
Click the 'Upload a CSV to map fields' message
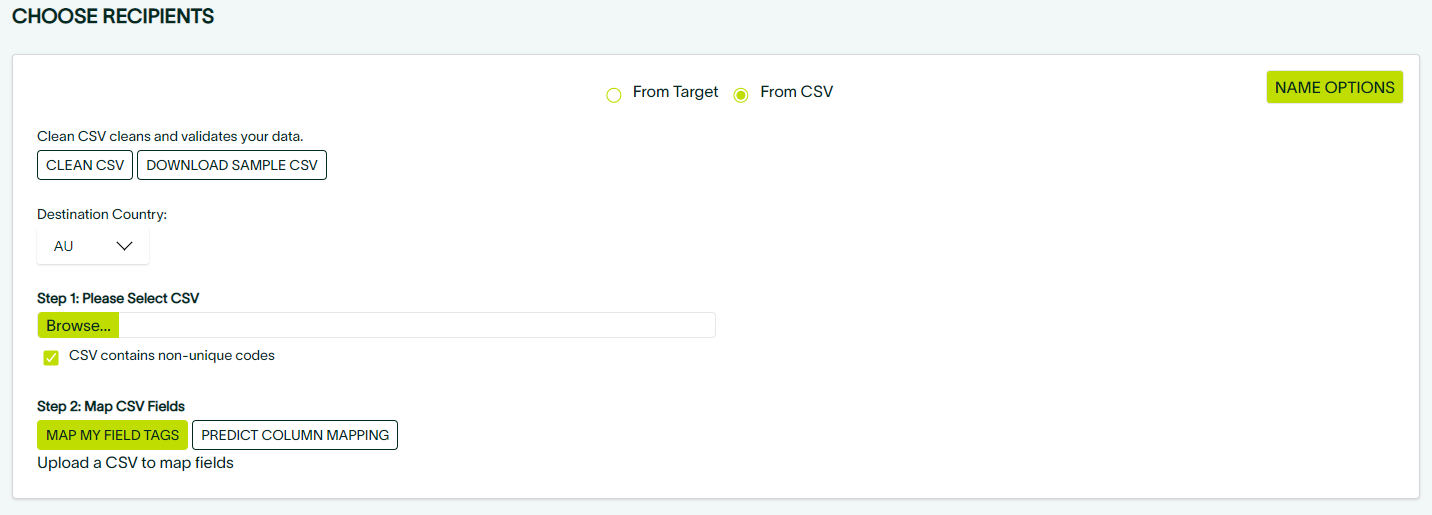click(135, 463)
